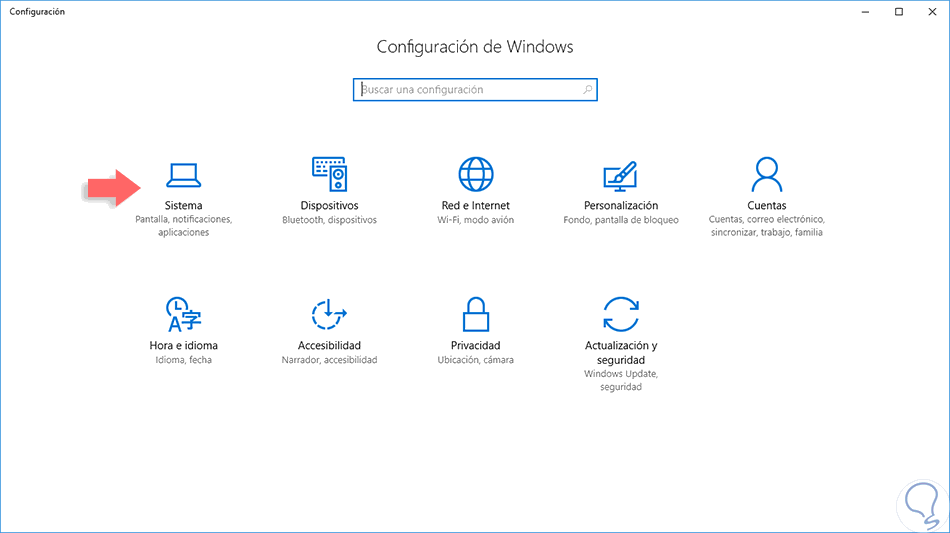Click 'Cuentas, correo electrónico, sincronizar' description
The width and height of the screenshot is (950, 533).
pyautogui.click(x=766, y=226)
